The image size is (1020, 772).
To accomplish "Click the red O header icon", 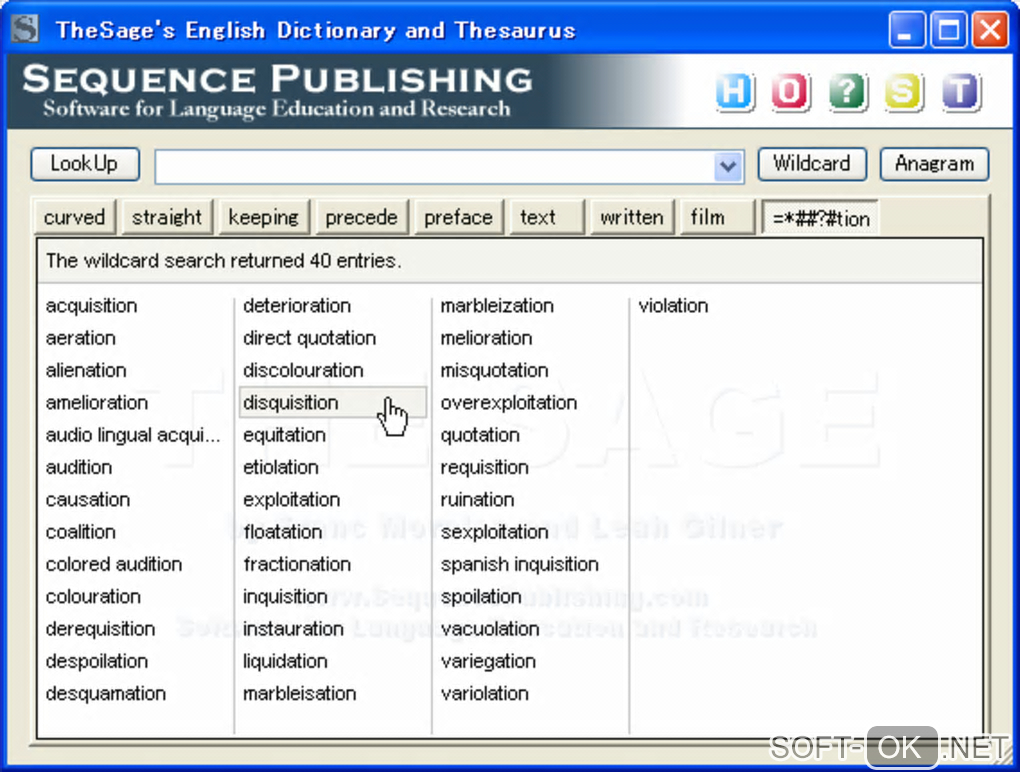I will click(790, 91).
